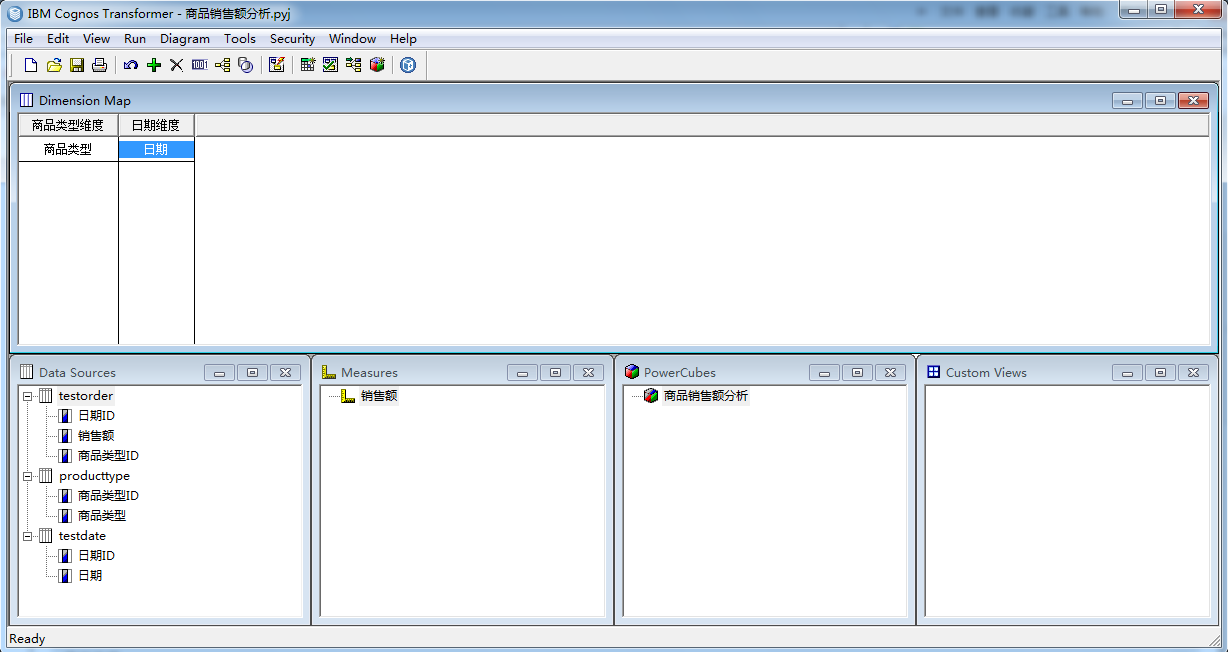Click the overlapping circles Show Scope icon

coord(245,65)
